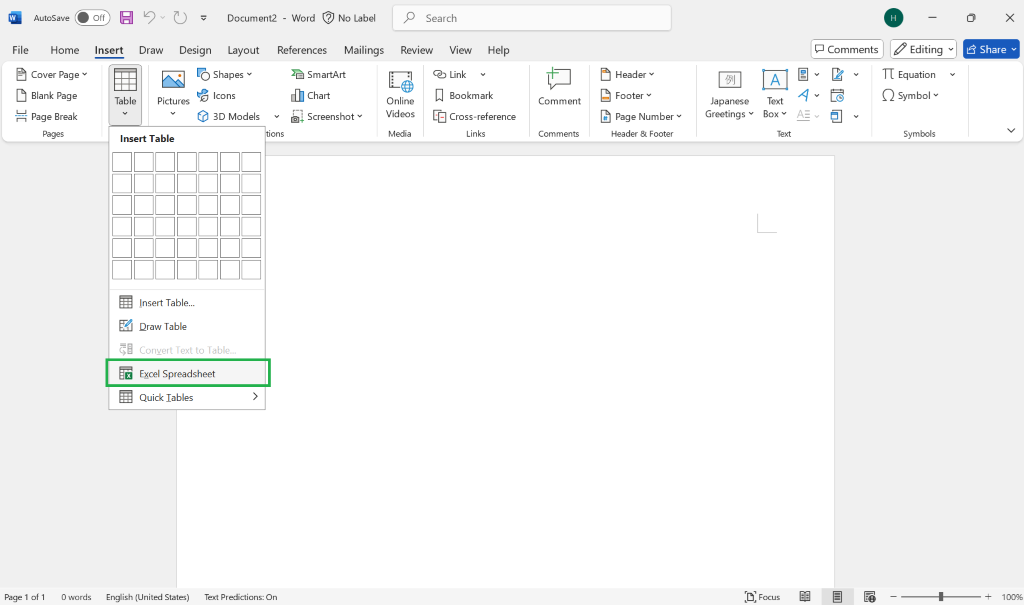Viewport: 1024px width, 605px height.
Task: Click the Screenshot tool
Action: [x=327, y=116]
